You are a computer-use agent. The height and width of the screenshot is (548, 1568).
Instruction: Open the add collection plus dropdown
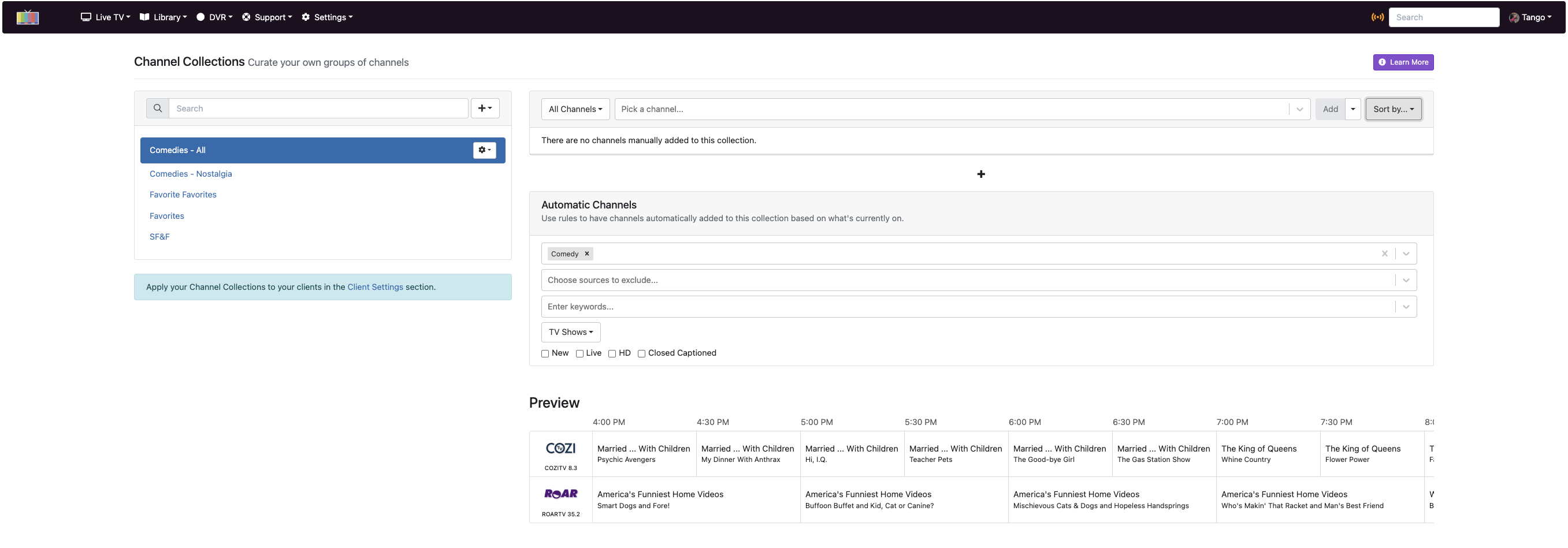485,108
